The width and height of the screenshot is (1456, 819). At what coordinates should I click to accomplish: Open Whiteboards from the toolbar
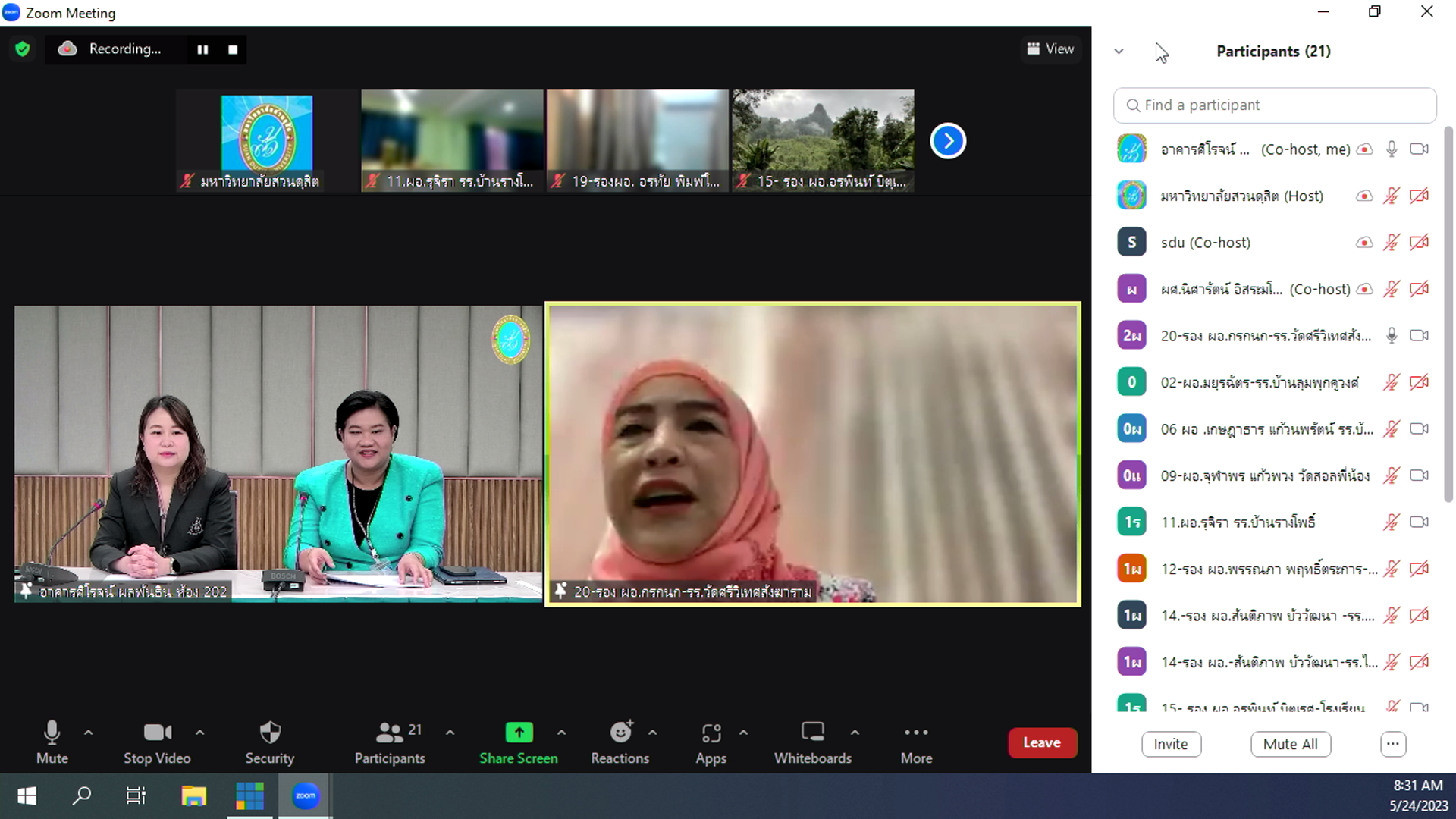[812, 742]
